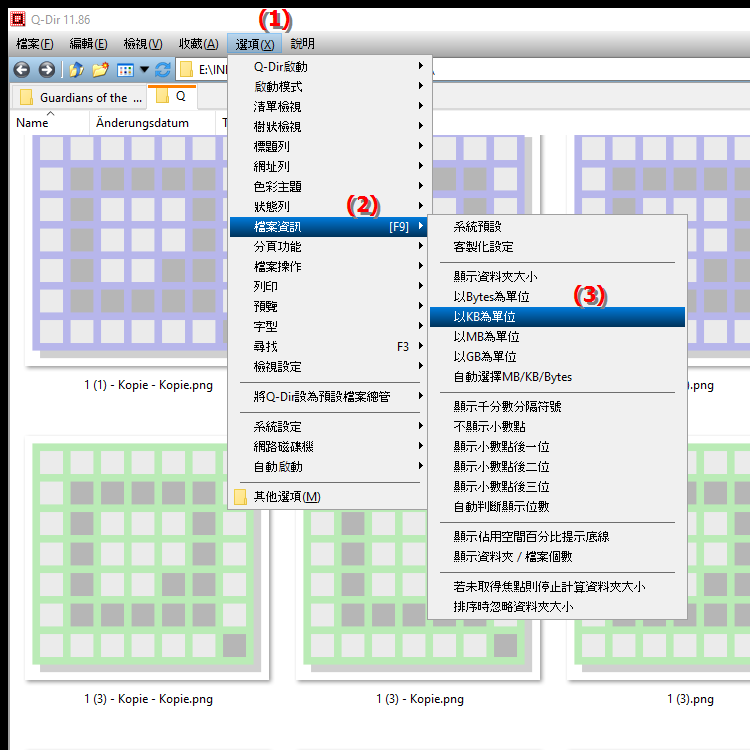750x750 pixels.
Task: Select 以MB為單位 size unit
Action: coord(557,337)
